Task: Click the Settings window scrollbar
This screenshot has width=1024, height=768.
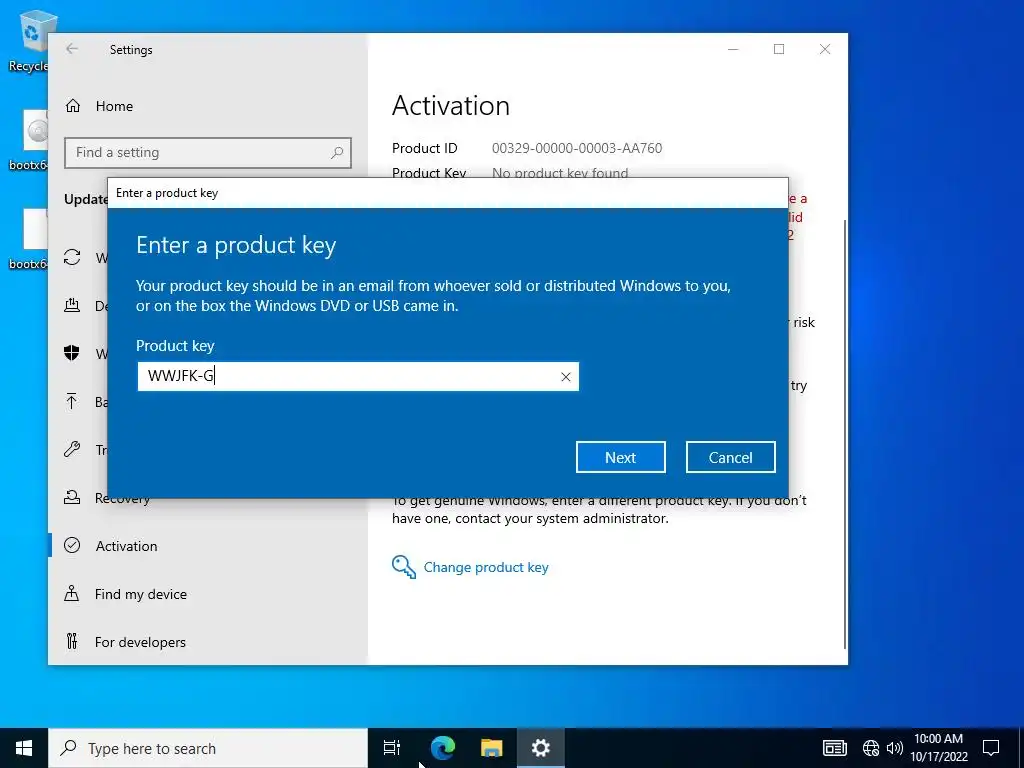Action: click(846, 434)
